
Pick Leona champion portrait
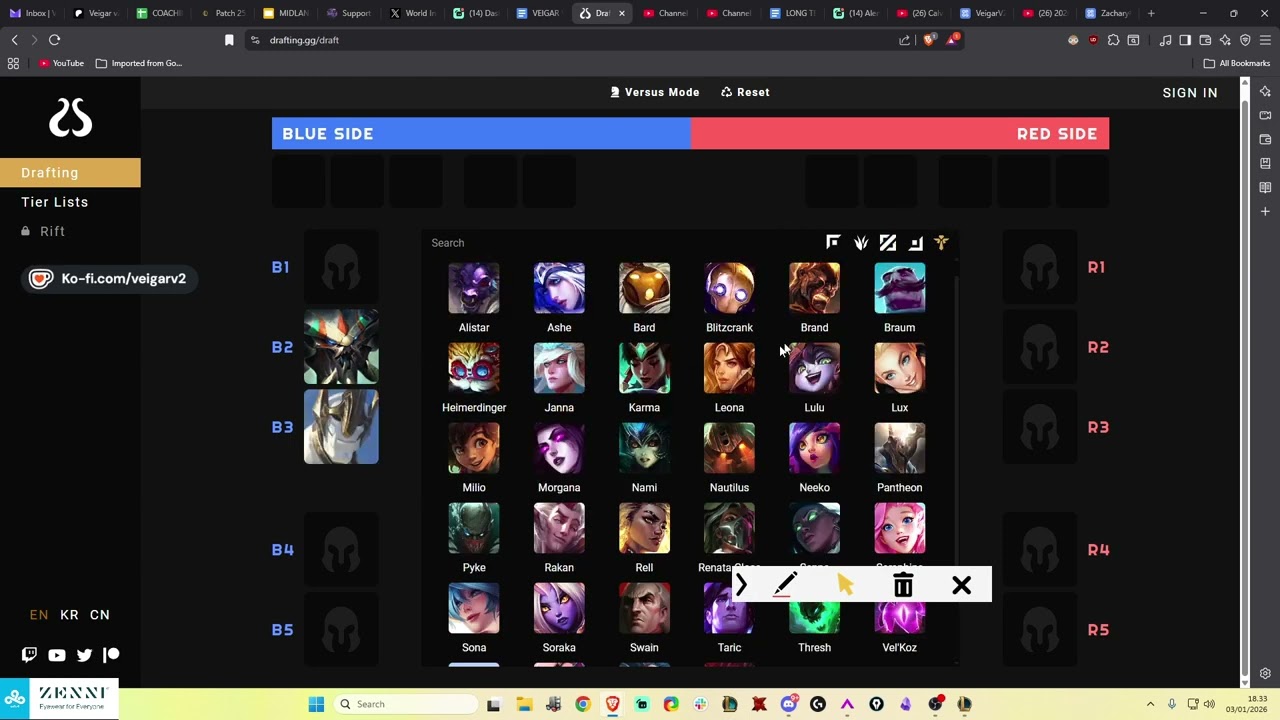click(729, 368)
